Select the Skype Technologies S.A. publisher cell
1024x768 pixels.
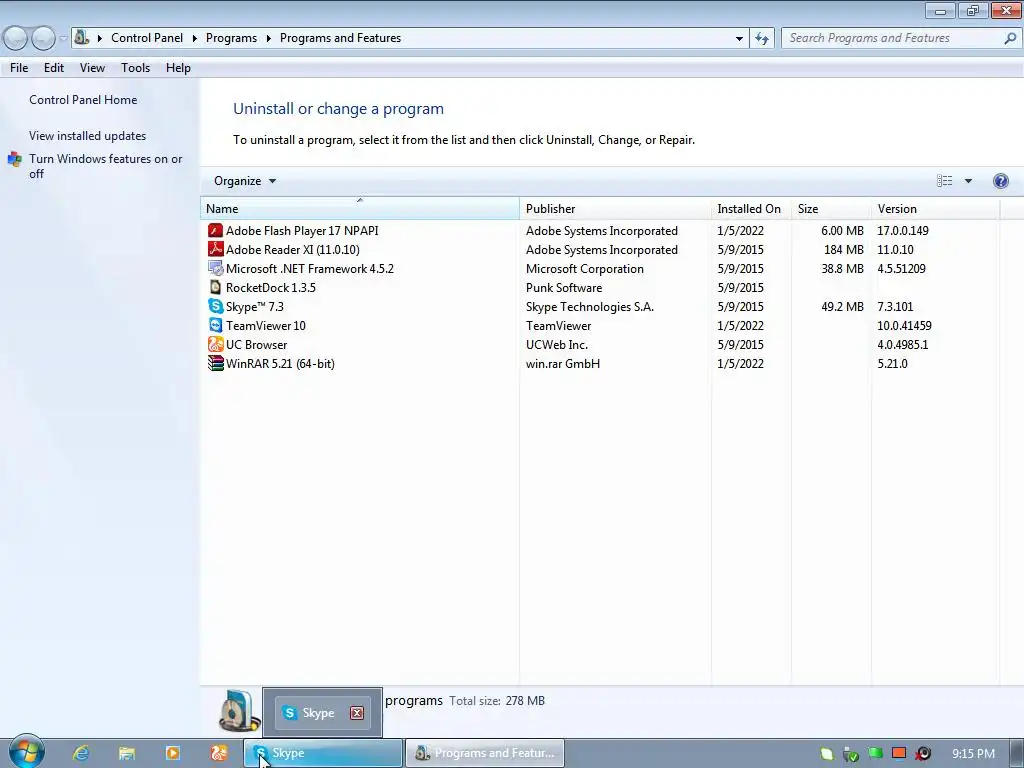pos(590,306)
